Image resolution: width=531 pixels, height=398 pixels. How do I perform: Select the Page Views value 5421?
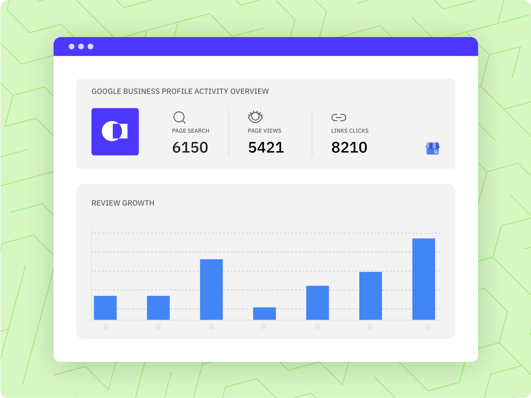click(x=266, y=147)
